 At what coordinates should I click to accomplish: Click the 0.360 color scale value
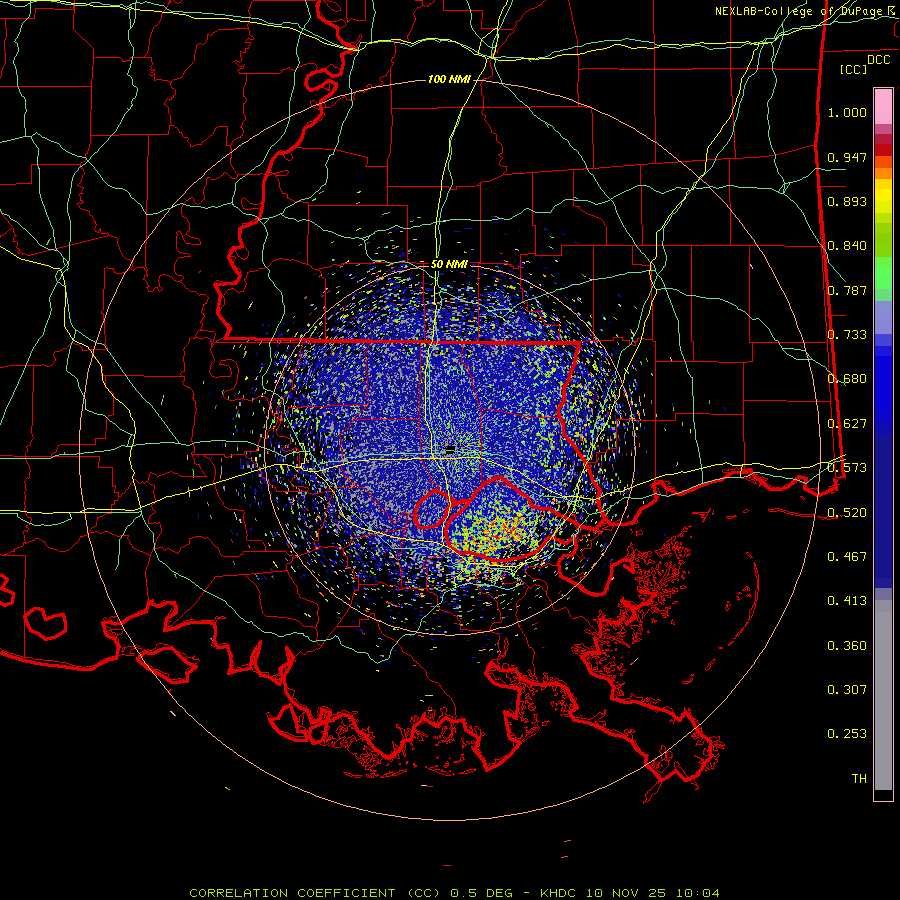click(847, 646)
